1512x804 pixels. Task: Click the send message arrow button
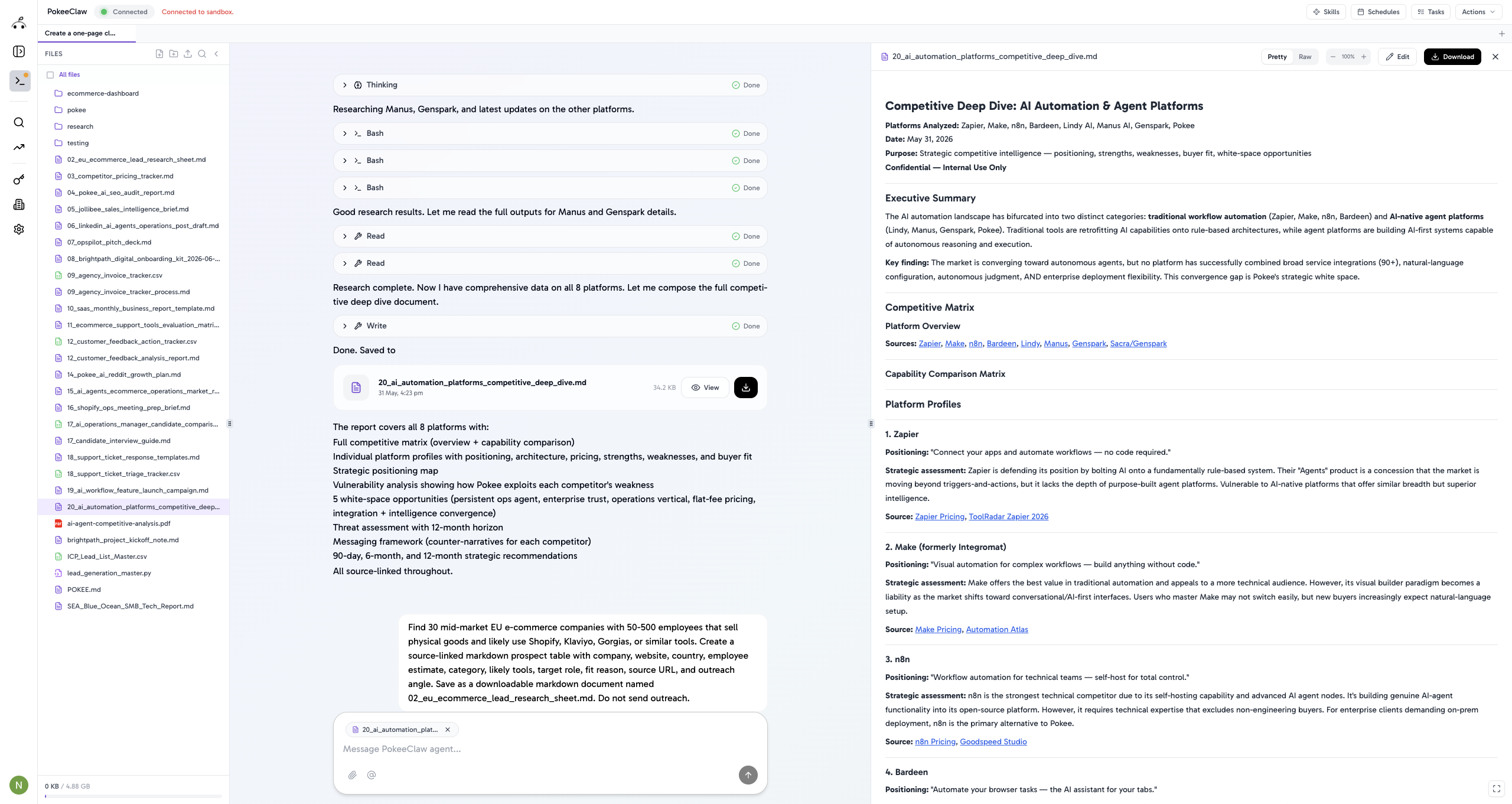point(748,775)
